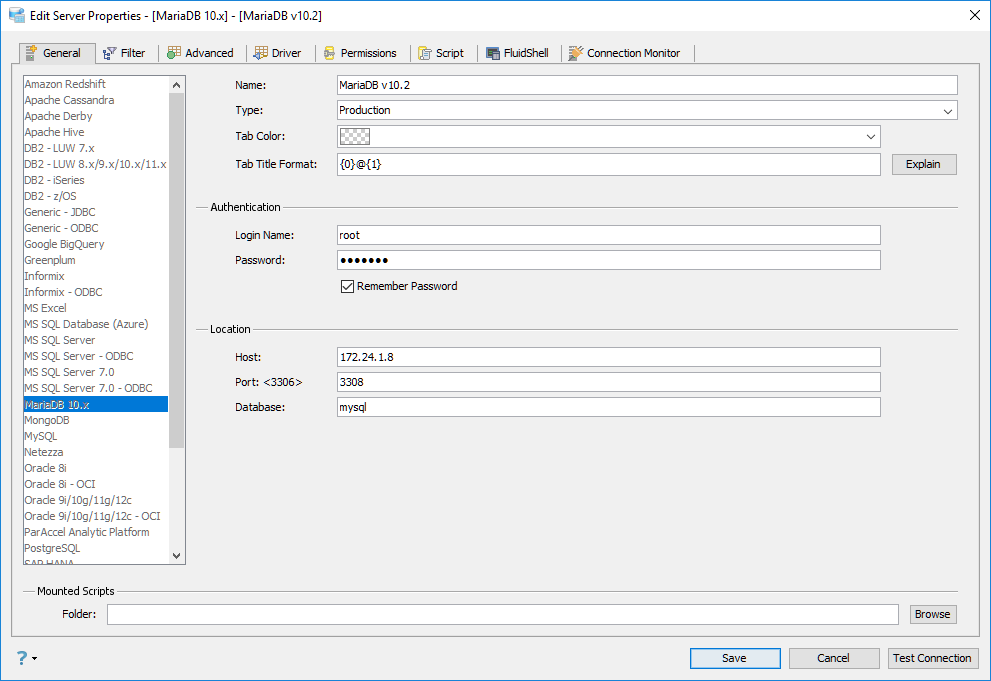This screenshot has height=681, width=991.
Task: Select Greenplum in server list
Action: [x=96, y=260]
